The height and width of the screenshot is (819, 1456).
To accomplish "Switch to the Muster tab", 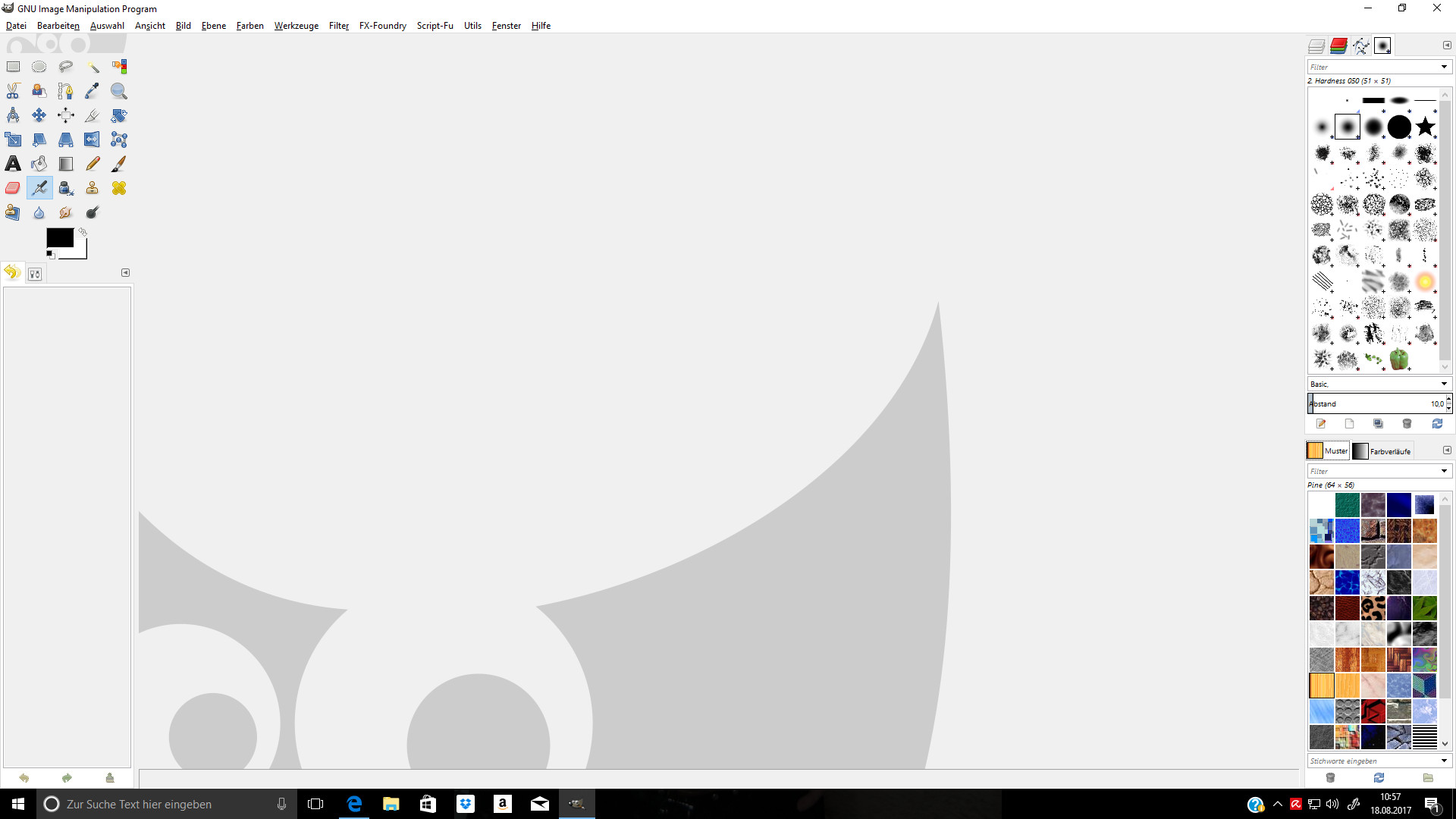I will [x=1328, y=450].
